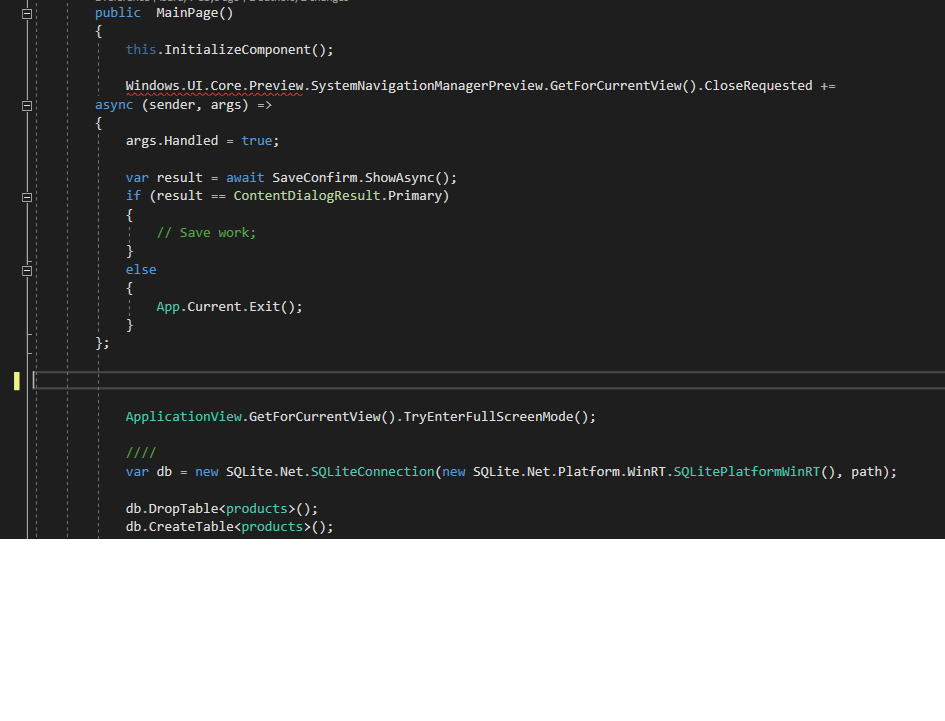Click the TryEnterFullScreenMode method call
The image size is (945, 721).
(488, 417)
